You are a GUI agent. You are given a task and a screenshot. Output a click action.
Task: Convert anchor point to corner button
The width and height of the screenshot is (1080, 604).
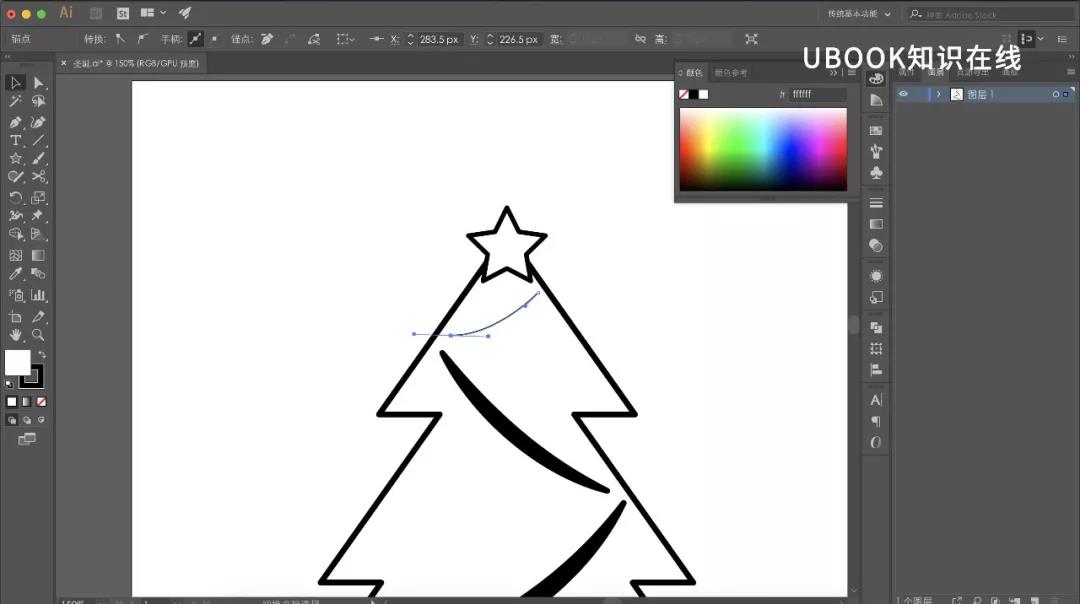point(121,39)
